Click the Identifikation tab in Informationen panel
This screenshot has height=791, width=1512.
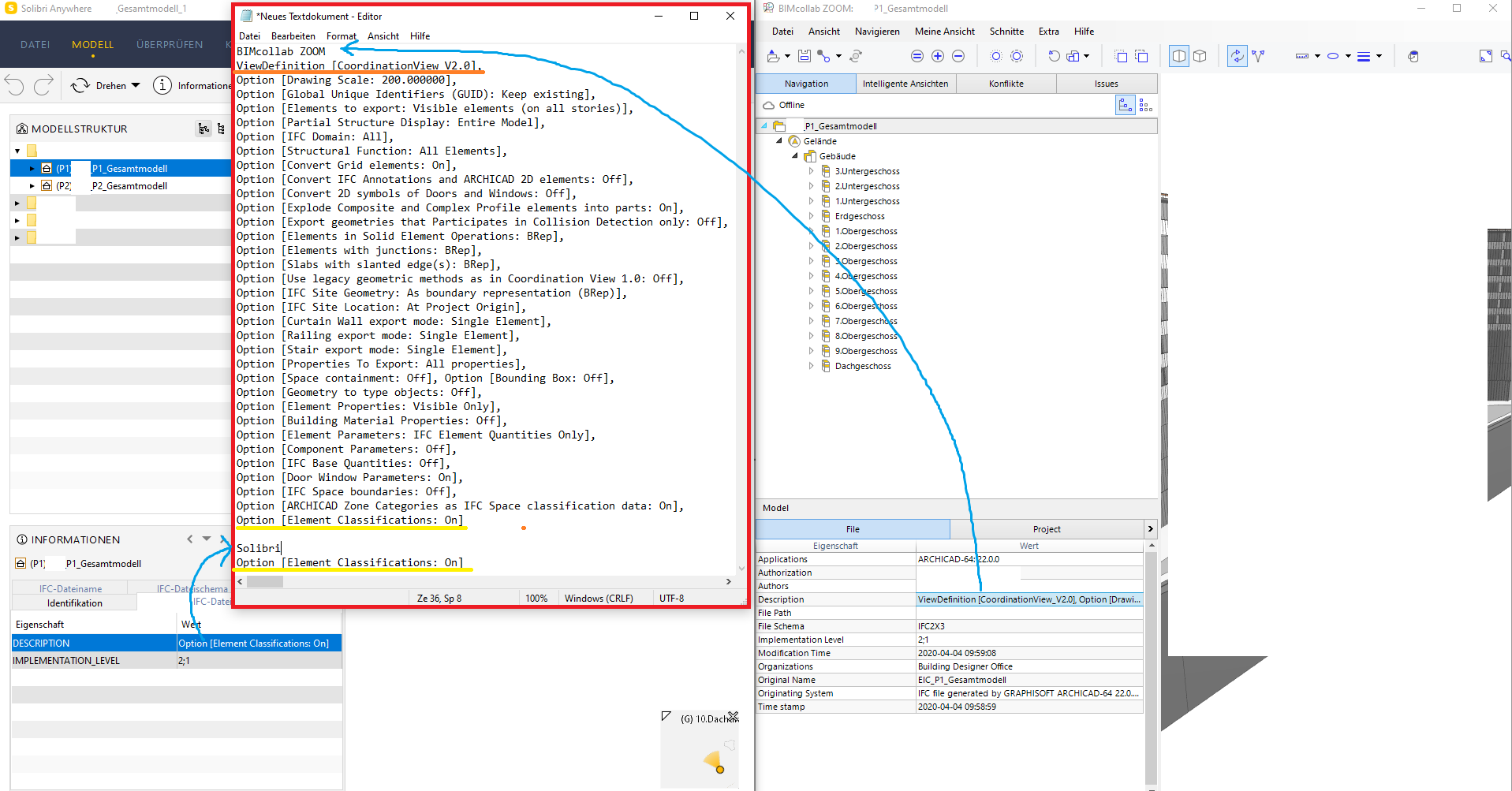[75, 603]
